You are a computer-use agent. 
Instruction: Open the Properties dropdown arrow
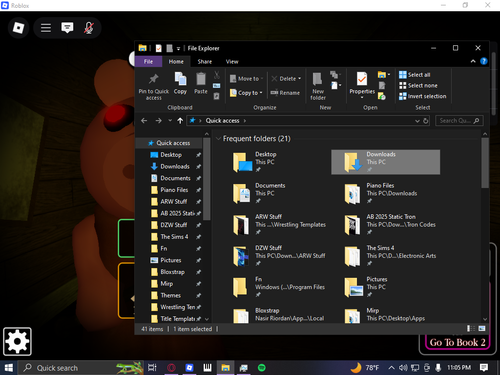pyautogui.click(x=362, y=98)
